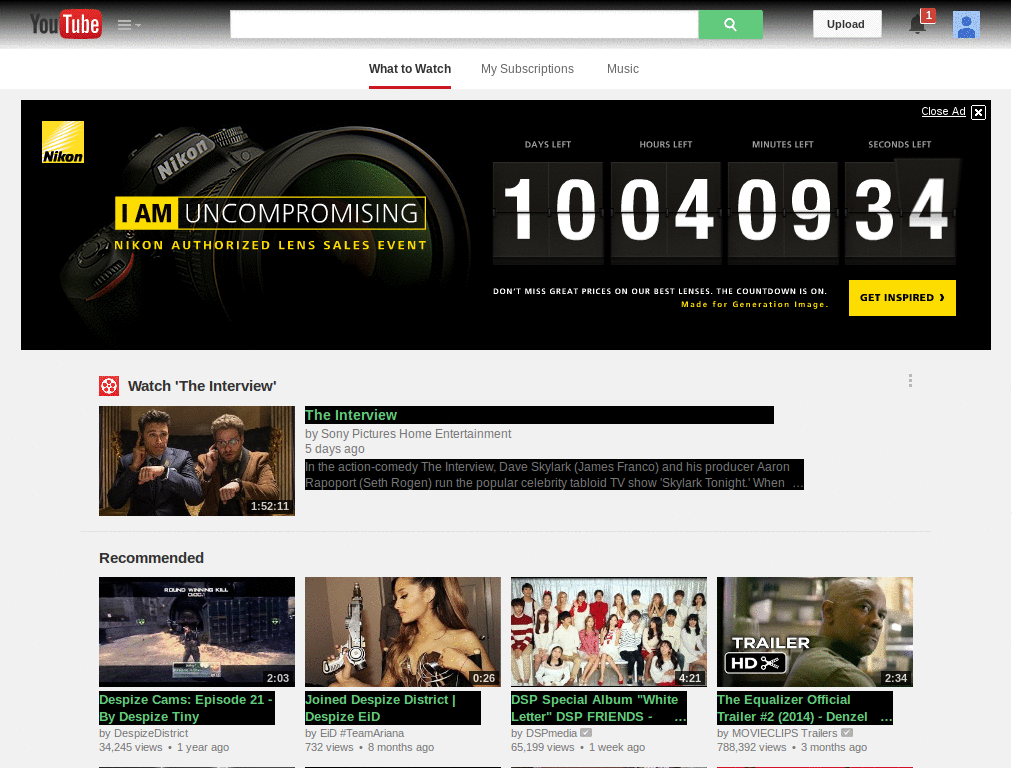The height and width of the screenshot is (768, 1024).
Task: Click inside the search input field
Action: 464,24
